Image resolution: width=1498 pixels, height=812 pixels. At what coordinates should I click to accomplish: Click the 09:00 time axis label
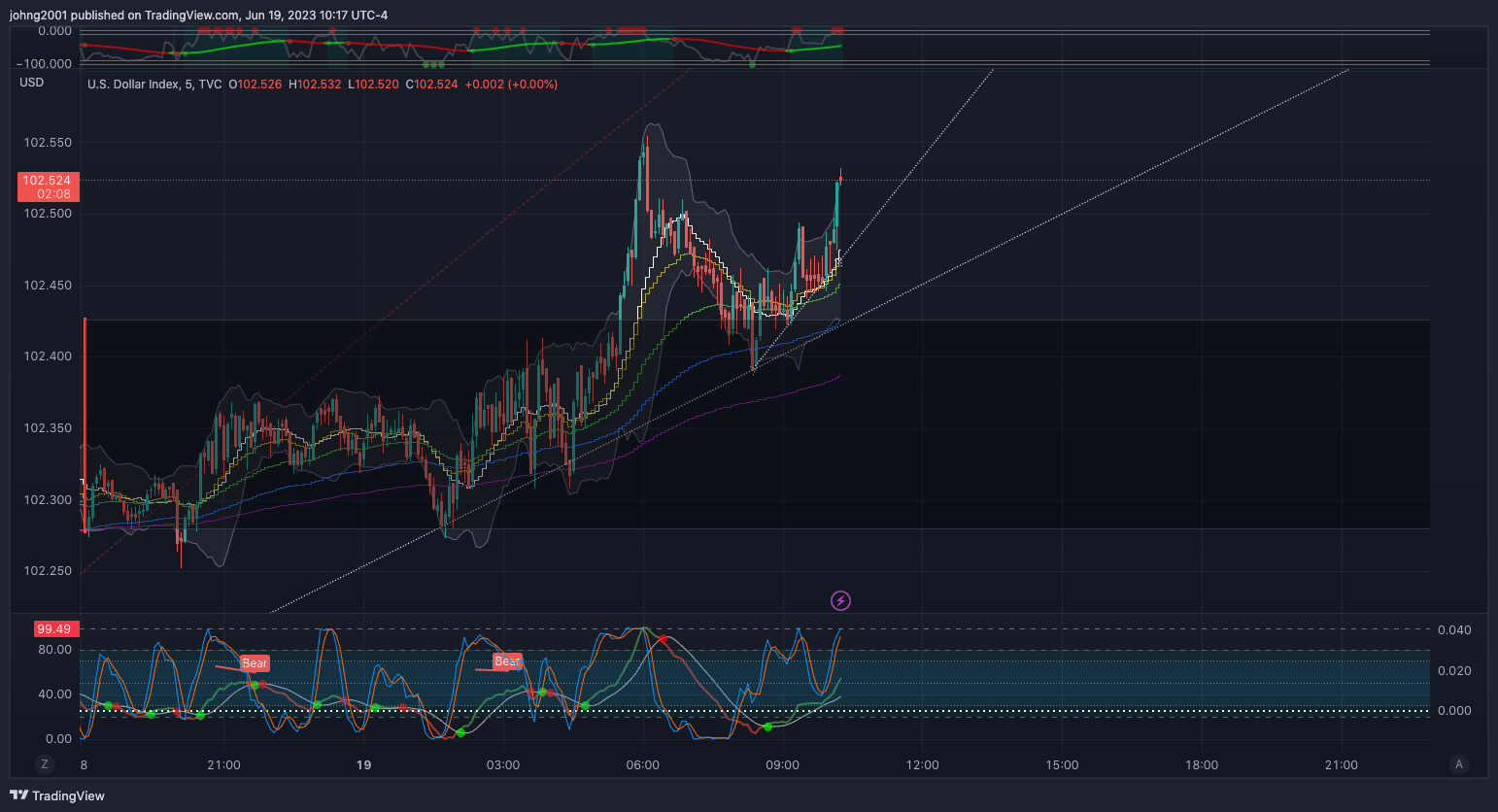coord(783,765)
